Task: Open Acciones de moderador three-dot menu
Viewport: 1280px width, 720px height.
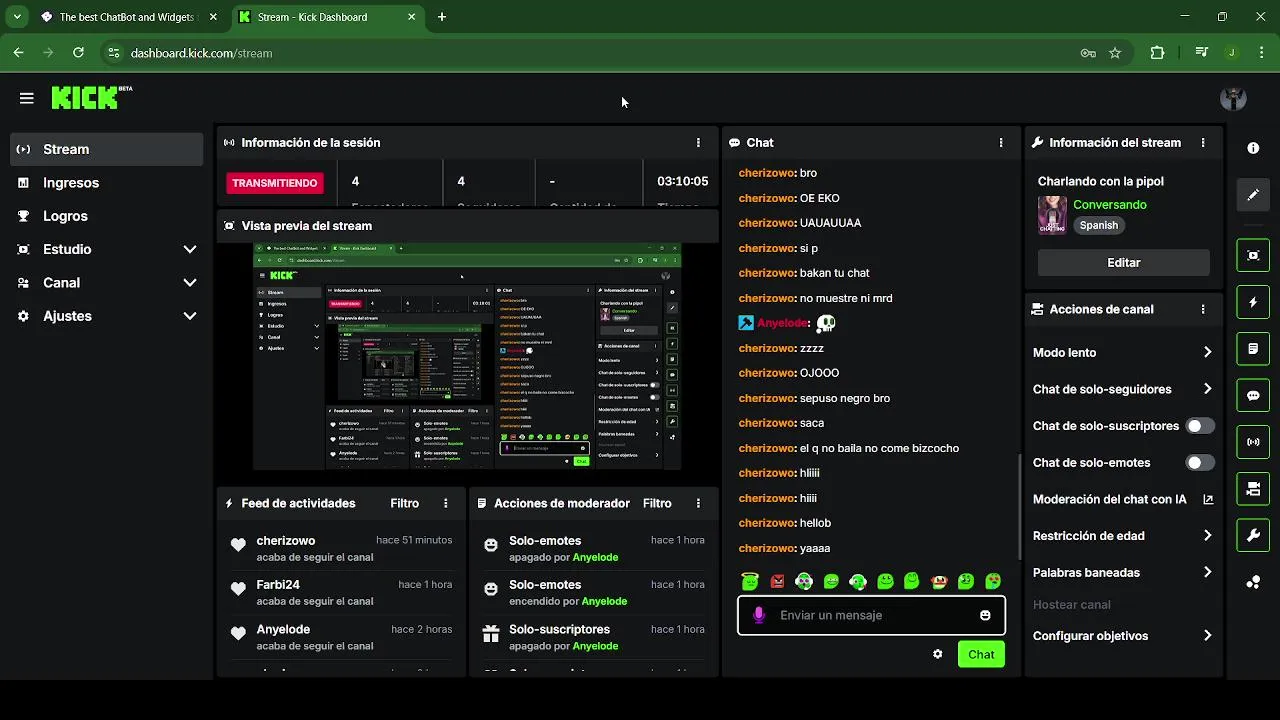Action: tap(698, 503)
